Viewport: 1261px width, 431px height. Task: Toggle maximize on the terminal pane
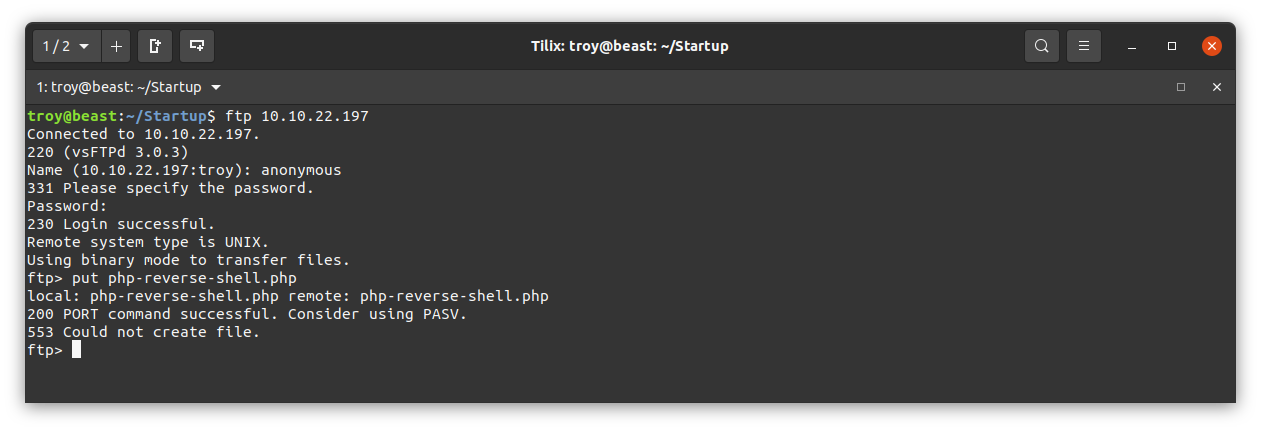[x=1181, y=87]
